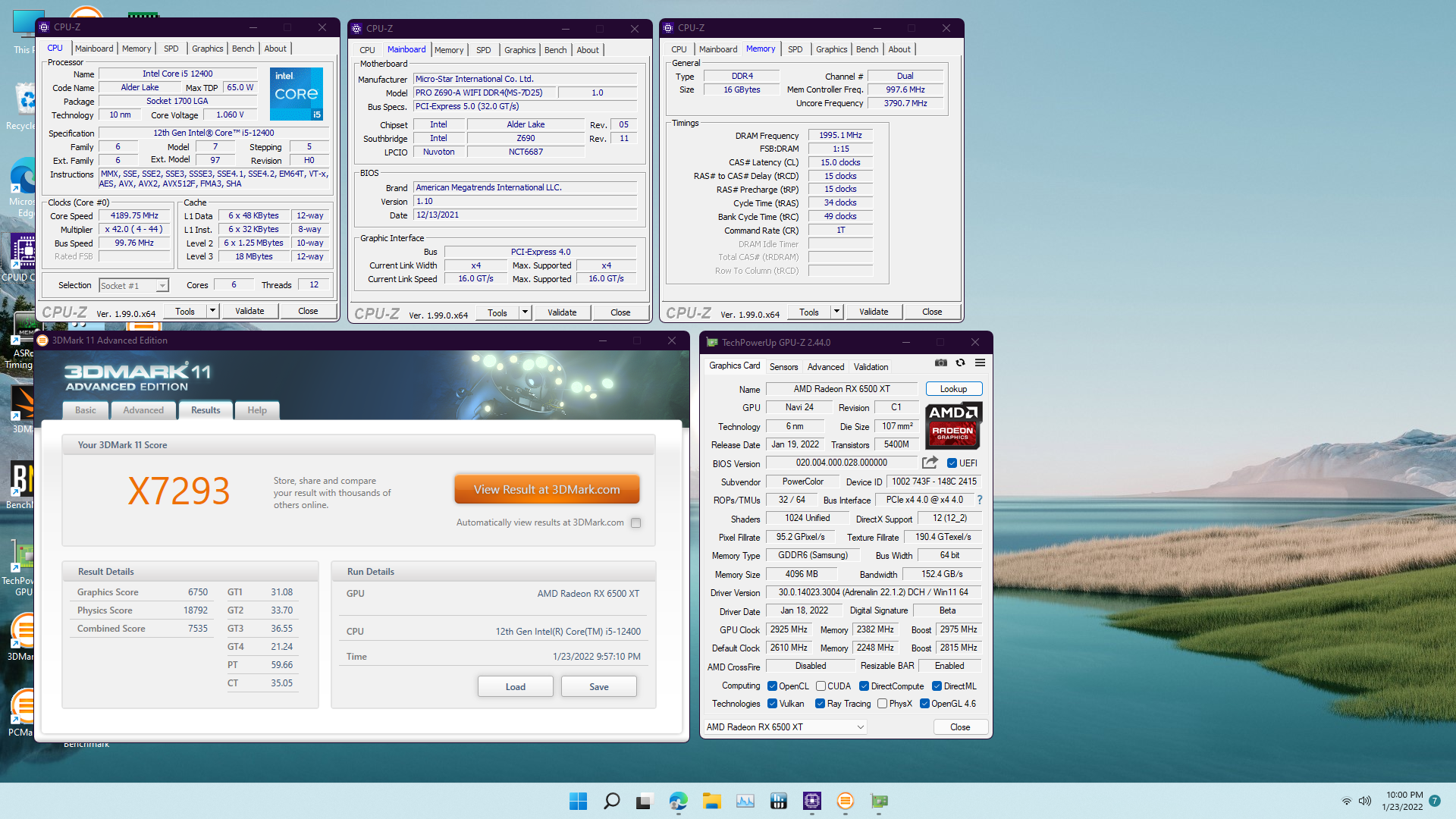Click Tools button in CPU-Z CPU window
Image resolution: width=1456 pixels, height=819 pixels.
coord(185,311)
